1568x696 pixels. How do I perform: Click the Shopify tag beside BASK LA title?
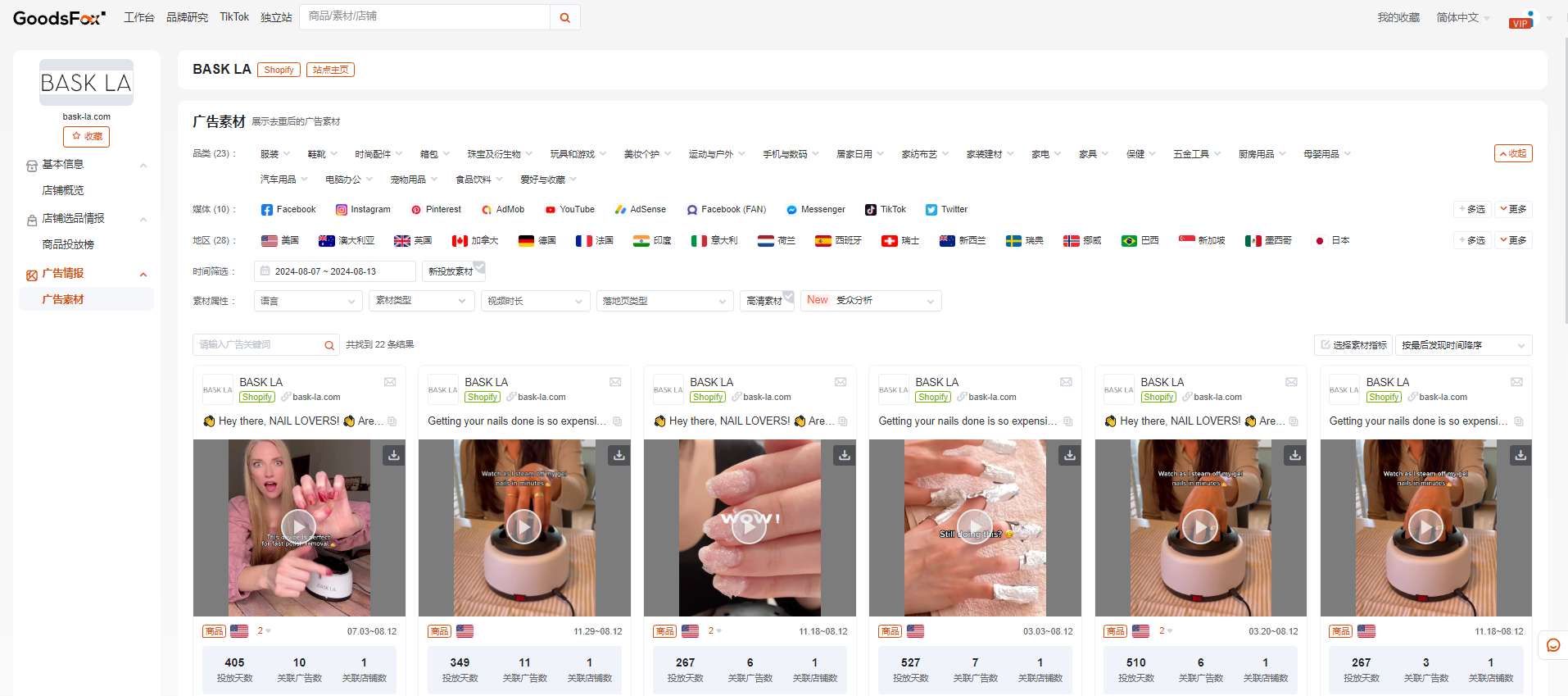279,70
